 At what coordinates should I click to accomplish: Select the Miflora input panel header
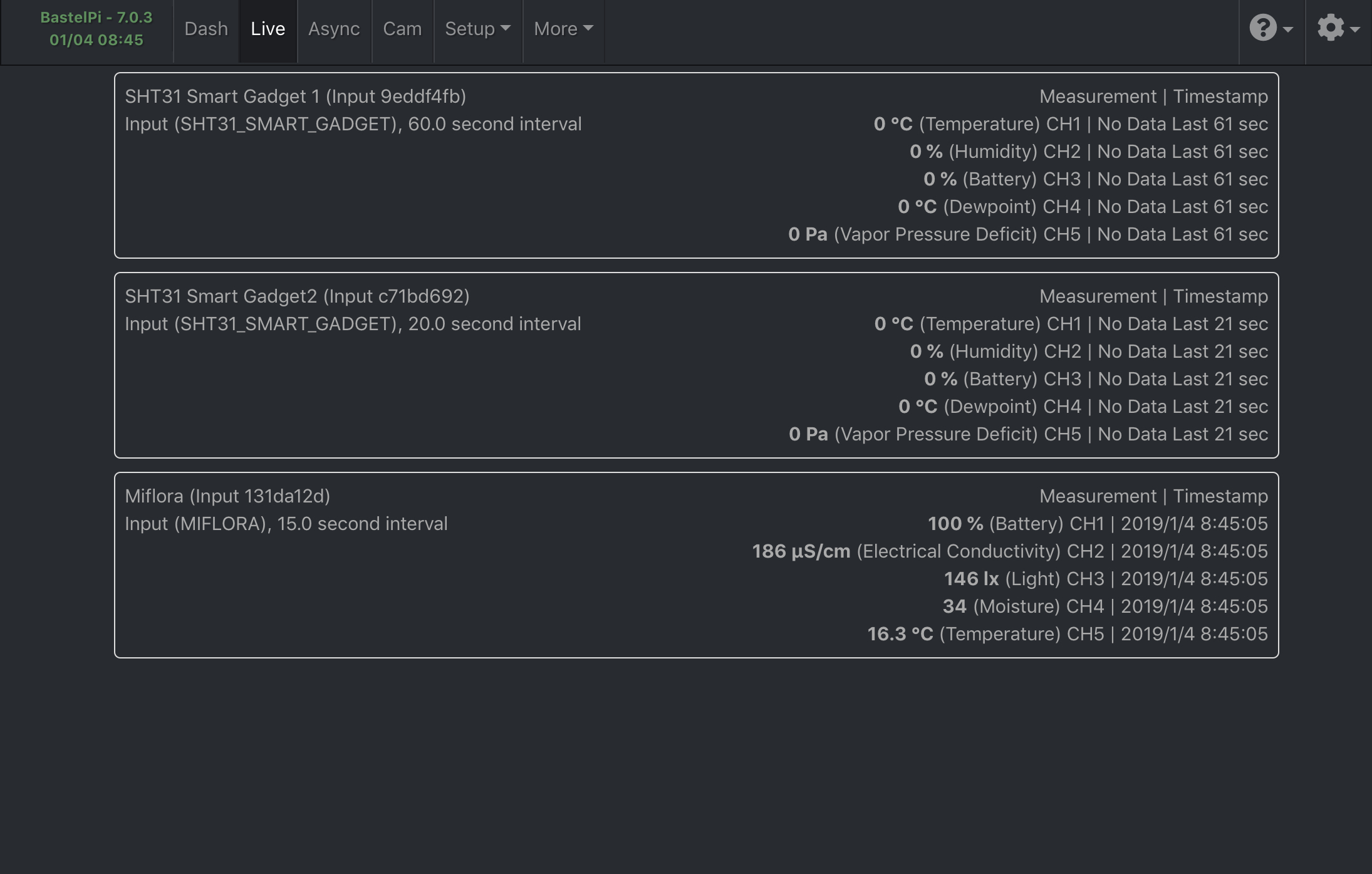click(228, 496)
